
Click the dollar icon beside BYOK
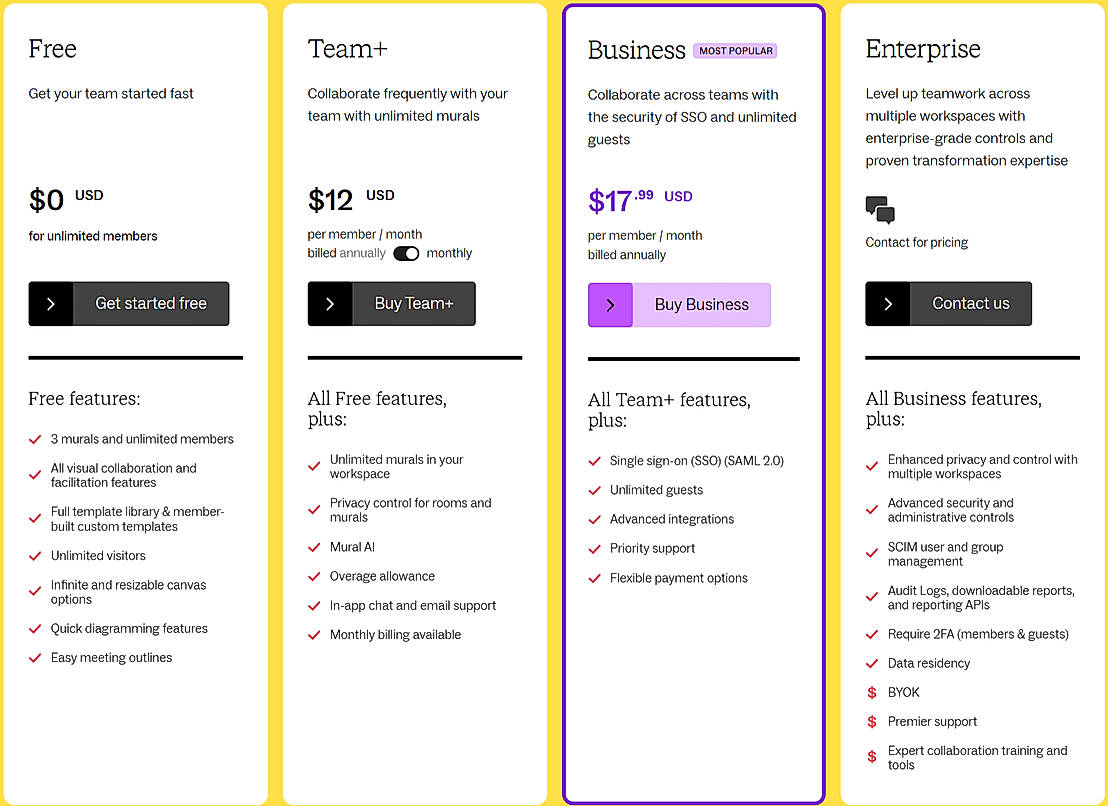[x=872, y=693]
